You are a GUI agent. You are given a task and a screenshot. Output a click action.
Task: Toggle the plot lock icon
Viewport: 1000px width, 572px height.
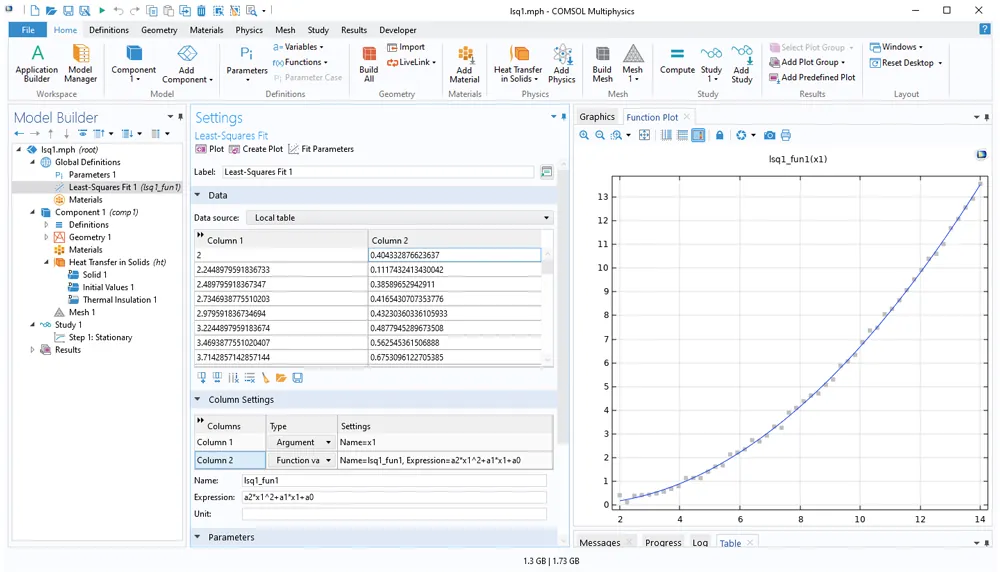tap(719, 135)
